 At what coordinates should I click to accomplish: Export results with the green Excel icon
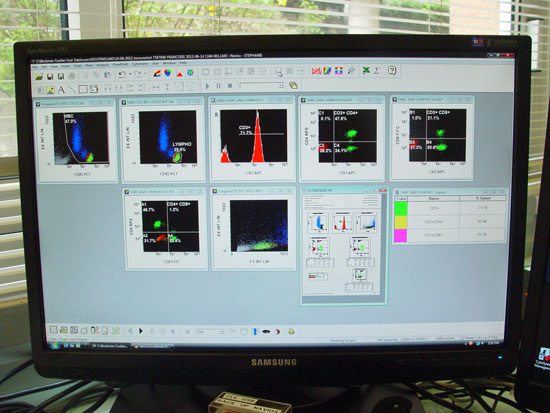pyautogui.click(x=366, y=71)
